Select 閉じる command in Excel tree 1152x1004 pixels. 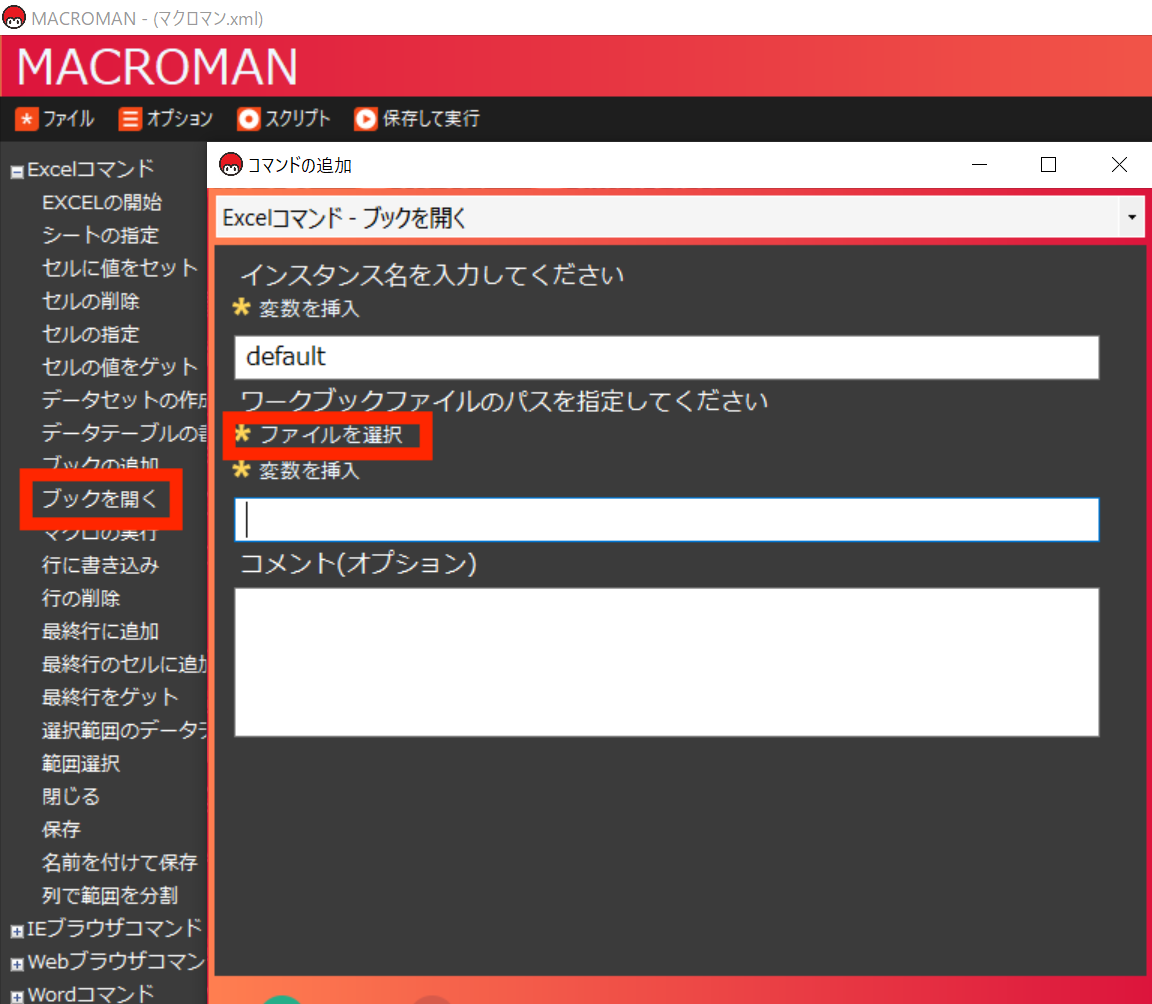click(71, 796)
